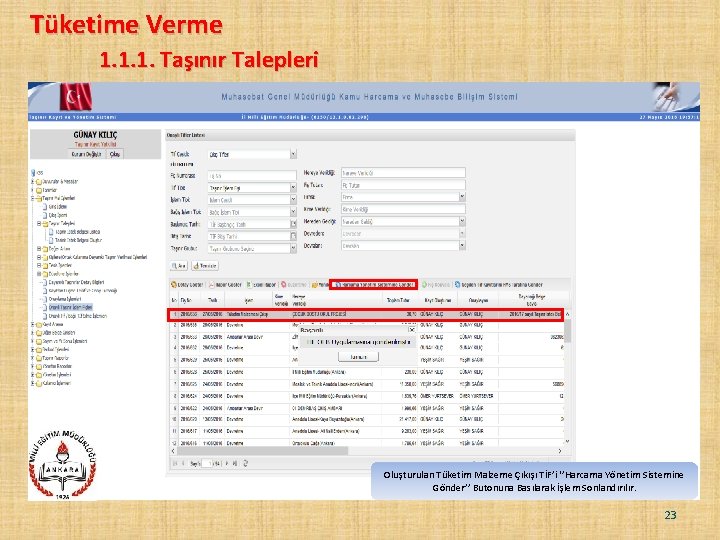The width and height of the screenshot is (720, 540).
Task: Collapse the Taşınır Talepleri tree folder
Action: (39, 224)
